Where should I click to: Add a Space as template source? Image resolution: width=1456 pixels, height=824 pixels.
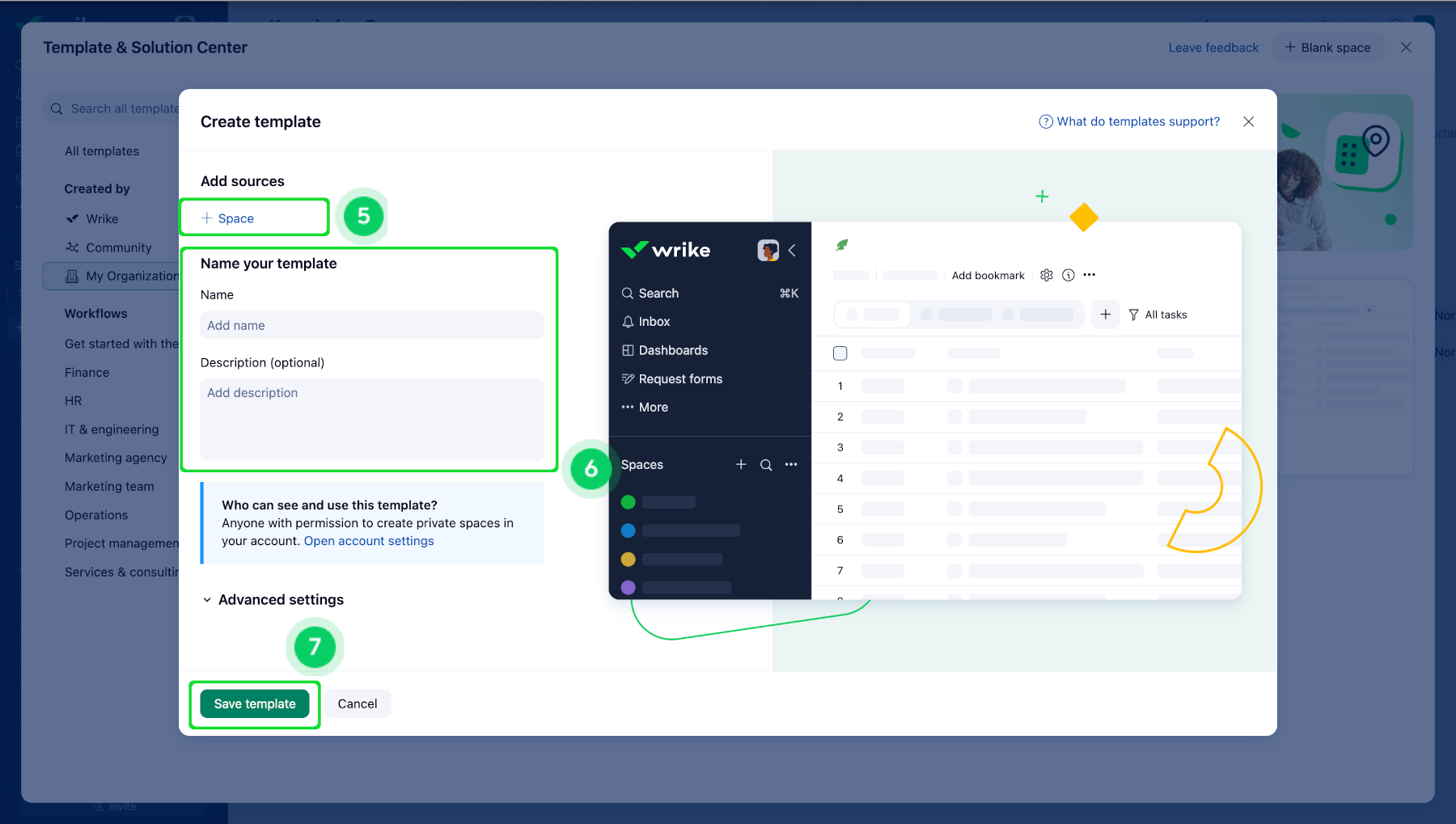tap(228, 218)
